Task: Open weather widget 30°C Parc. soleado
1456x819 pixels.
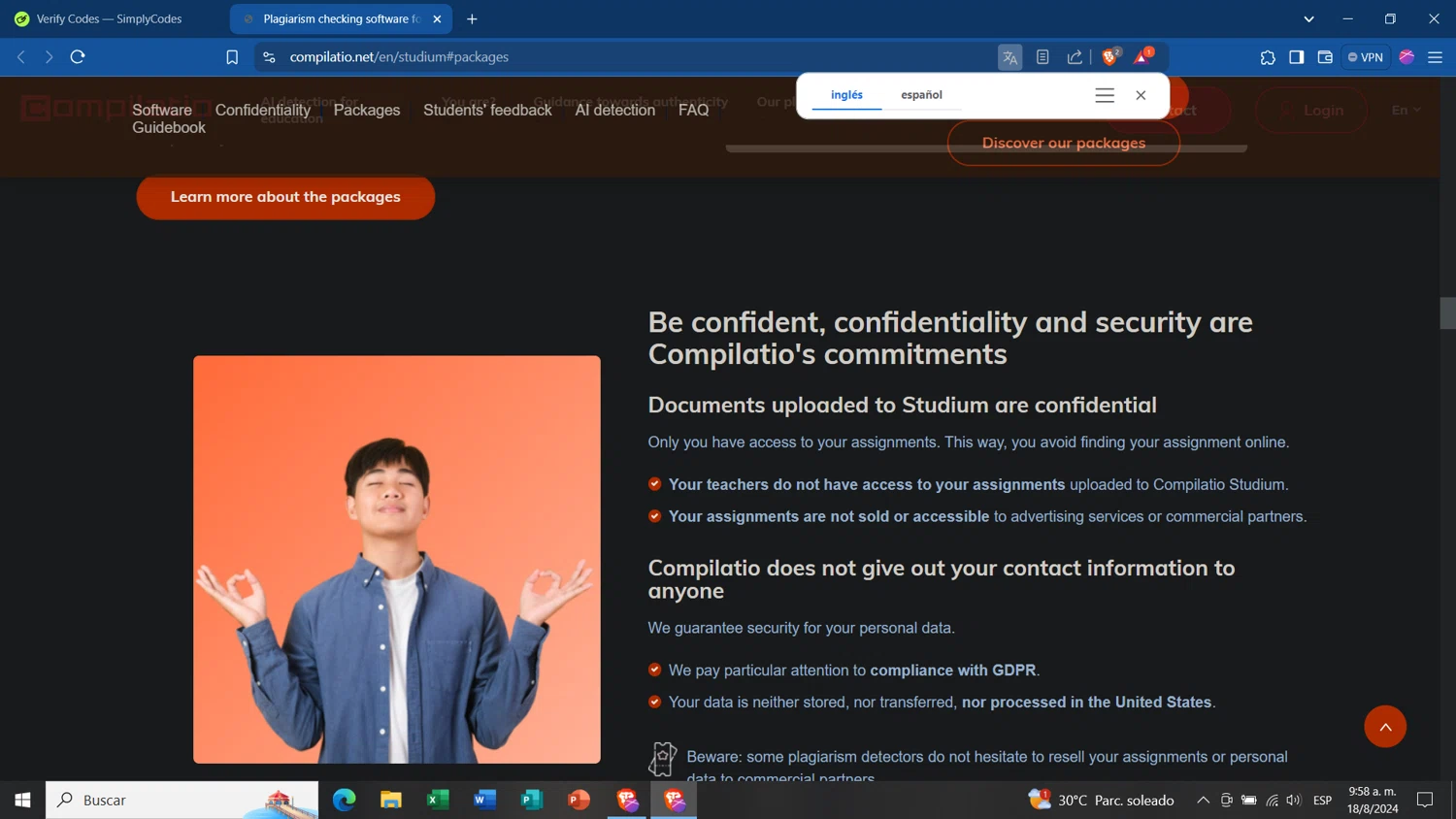Action: [x=1101, y=800]
